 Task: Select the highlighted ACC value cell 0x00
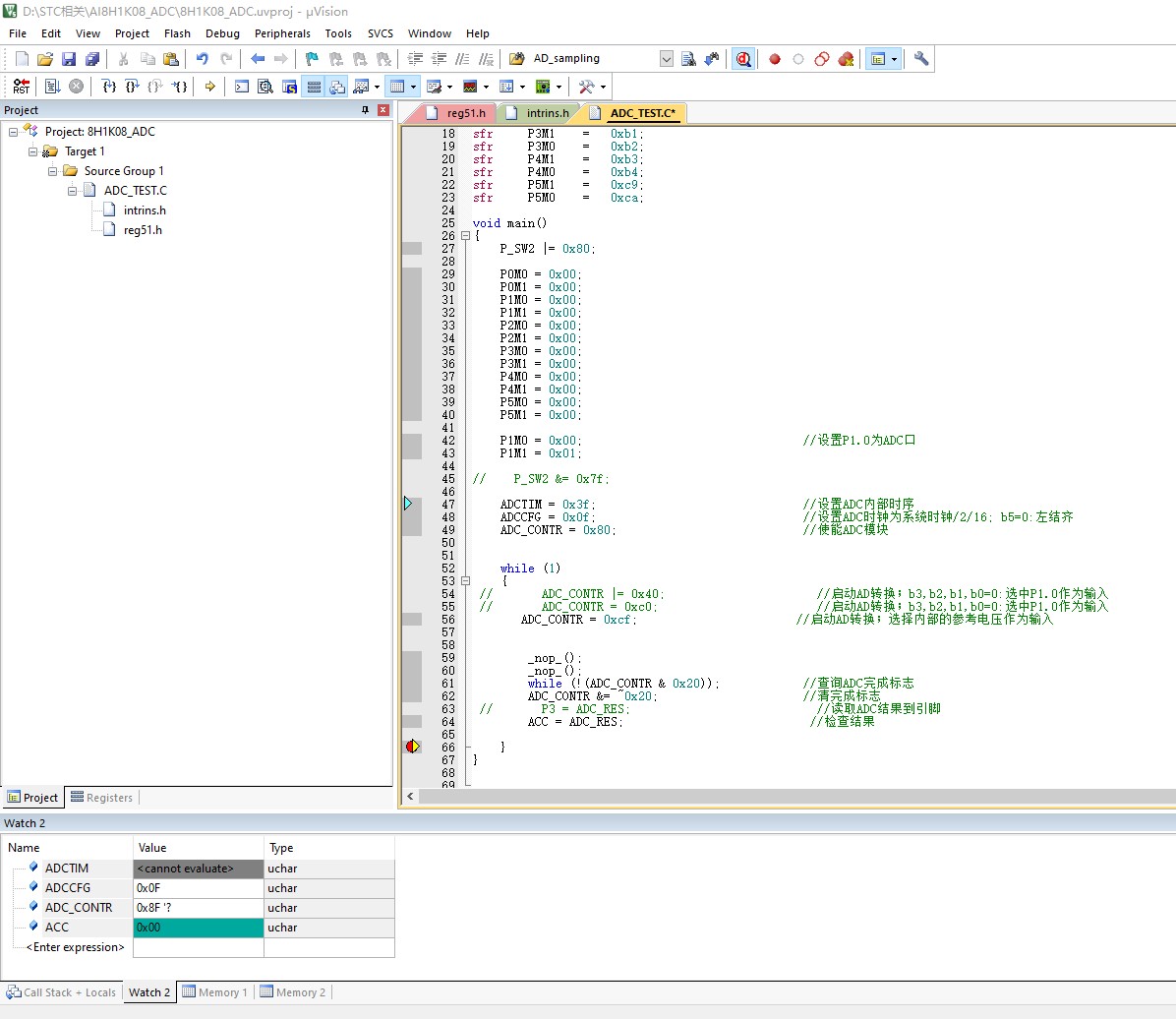click(x=198, y=928)
